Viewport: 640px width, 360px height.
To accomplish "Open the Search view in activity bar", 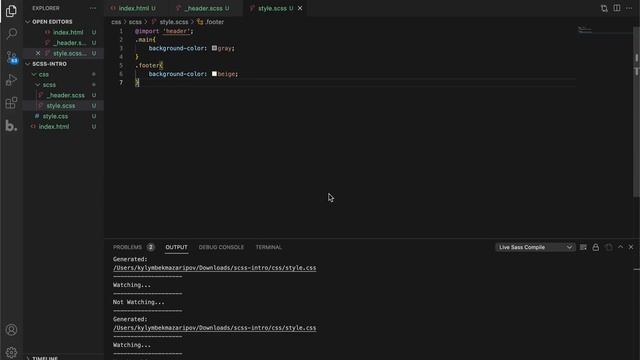I will [11, 33].
